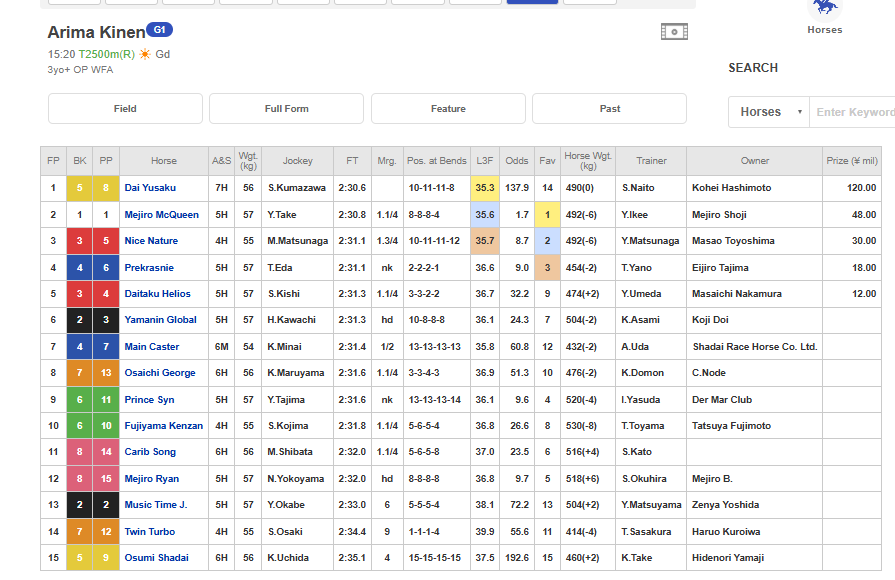The width and height of the screenshot is (895, 580).
Task: Click horse weight 530(-8) cell
Action: pos(588,426)
